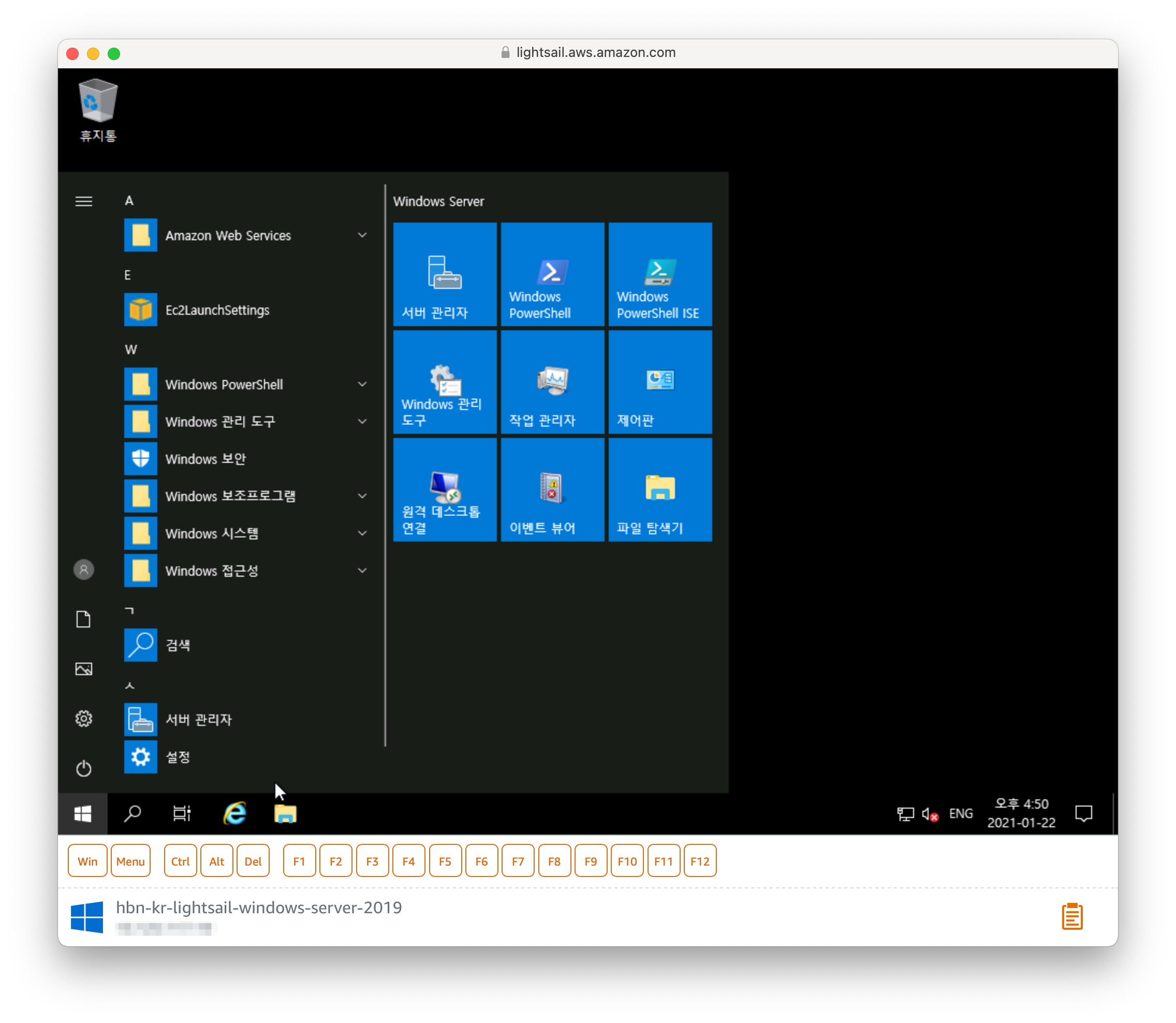
Task: Open Settings gear in Start sidebar
Action: coord(84,719)
